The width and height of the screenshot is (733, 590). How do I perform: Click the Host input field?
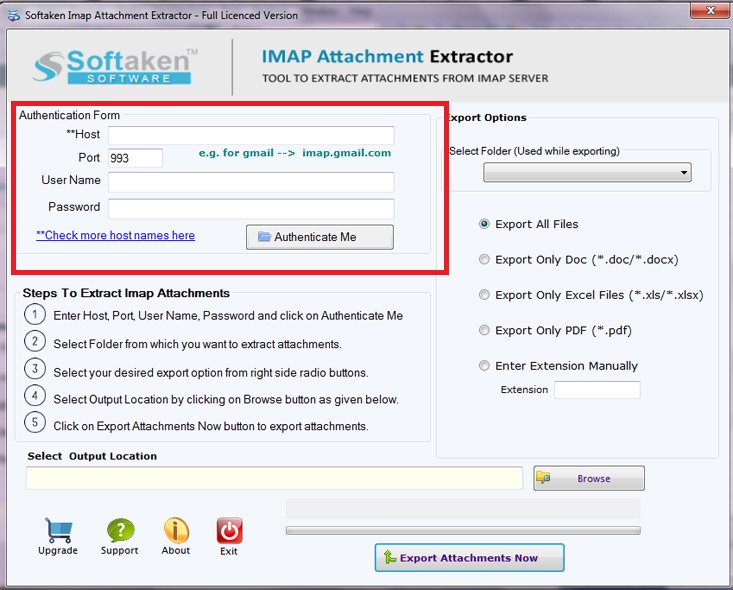[252, 136]
